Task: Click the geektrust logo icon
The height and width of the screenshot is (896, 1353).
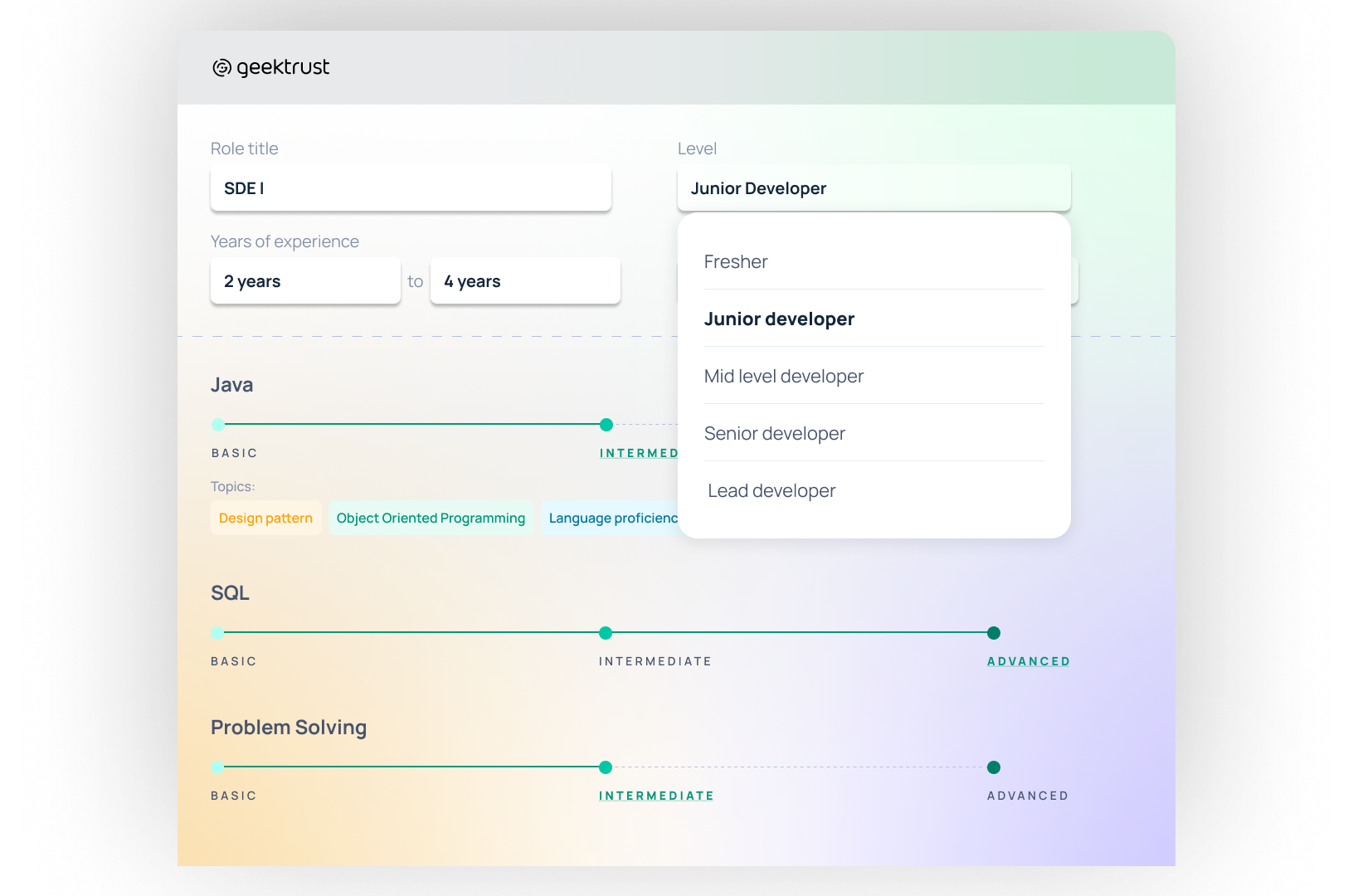Action: point(221,67)
